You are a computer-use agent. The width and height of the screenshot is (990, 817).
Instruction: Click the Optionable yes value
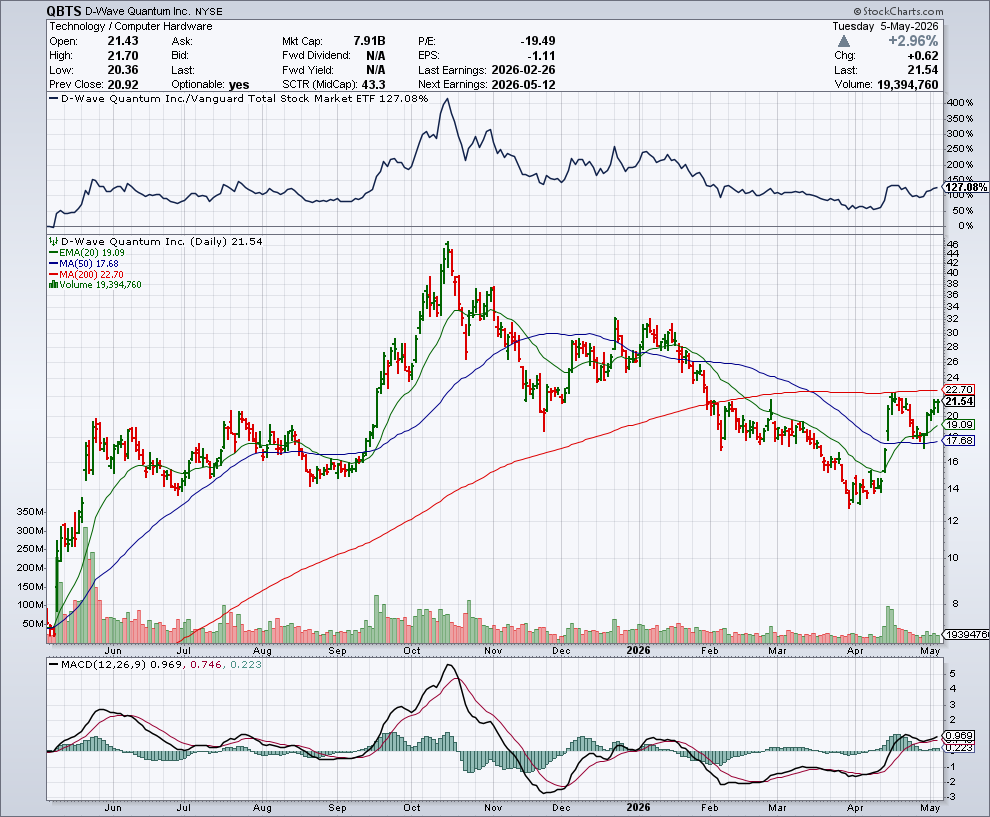click(239, 85)
